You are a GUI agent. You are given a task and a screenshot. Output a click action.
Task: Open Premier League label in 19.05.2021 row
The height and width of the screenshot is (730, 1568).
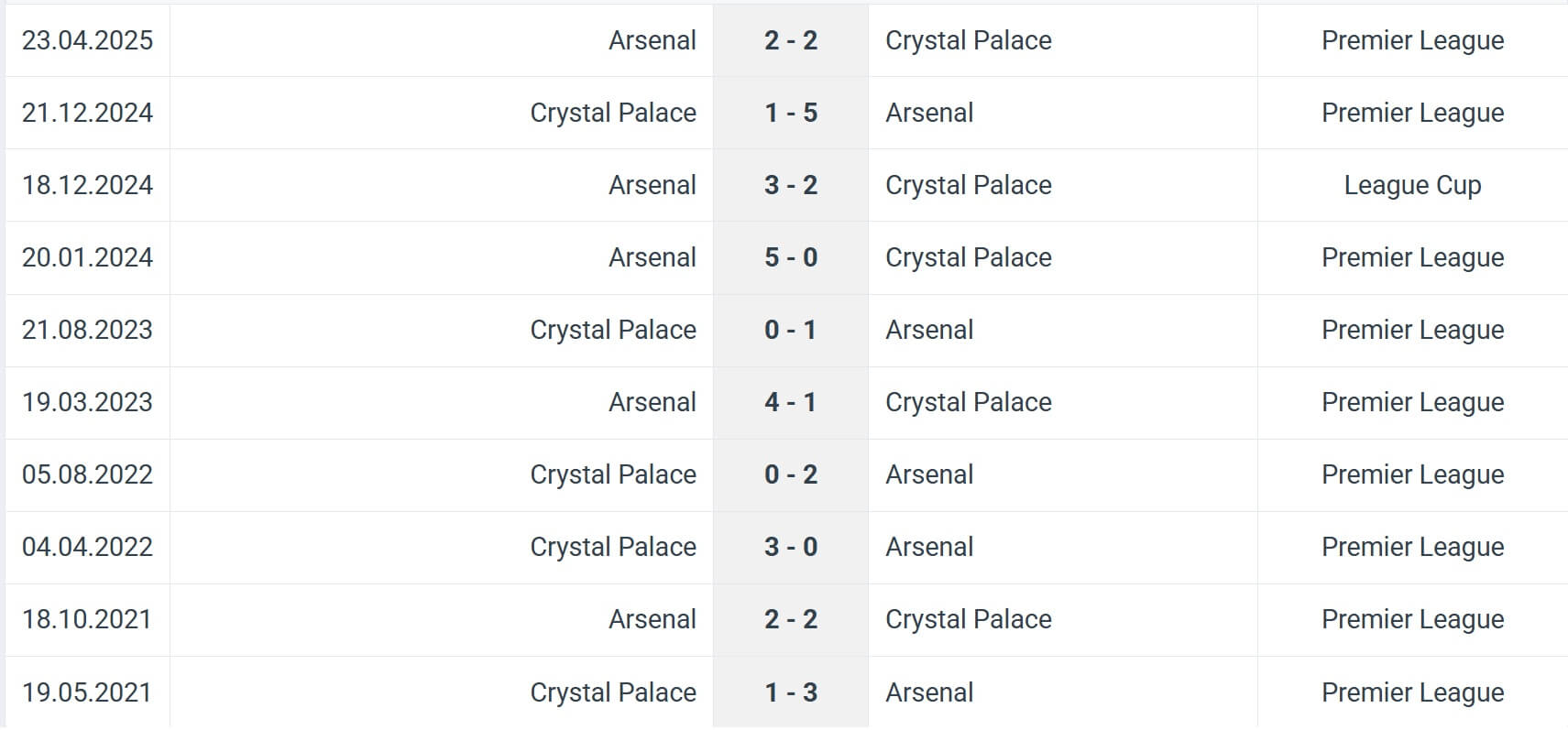[x=1412, y=692]
